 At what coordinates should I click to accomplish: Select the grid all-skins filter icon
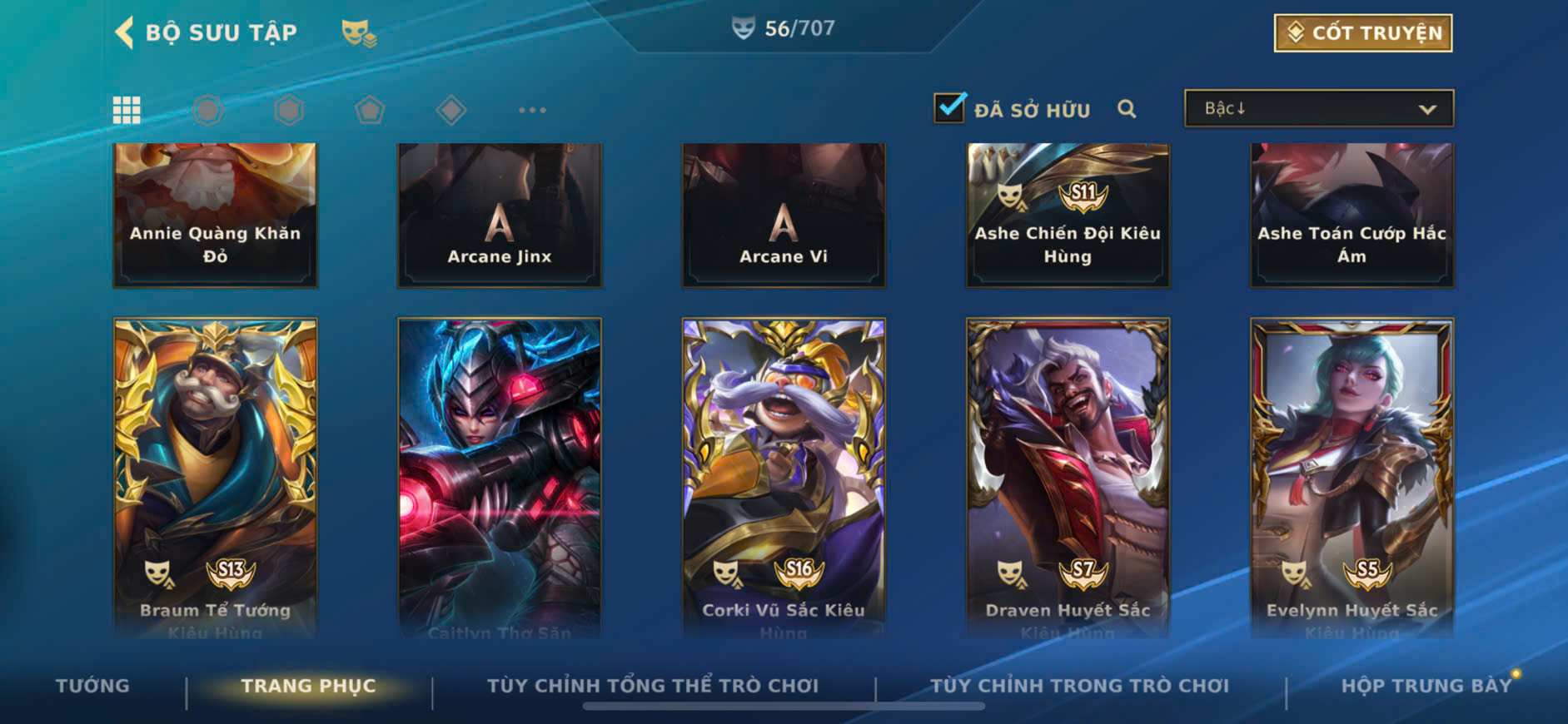point(127,110)
